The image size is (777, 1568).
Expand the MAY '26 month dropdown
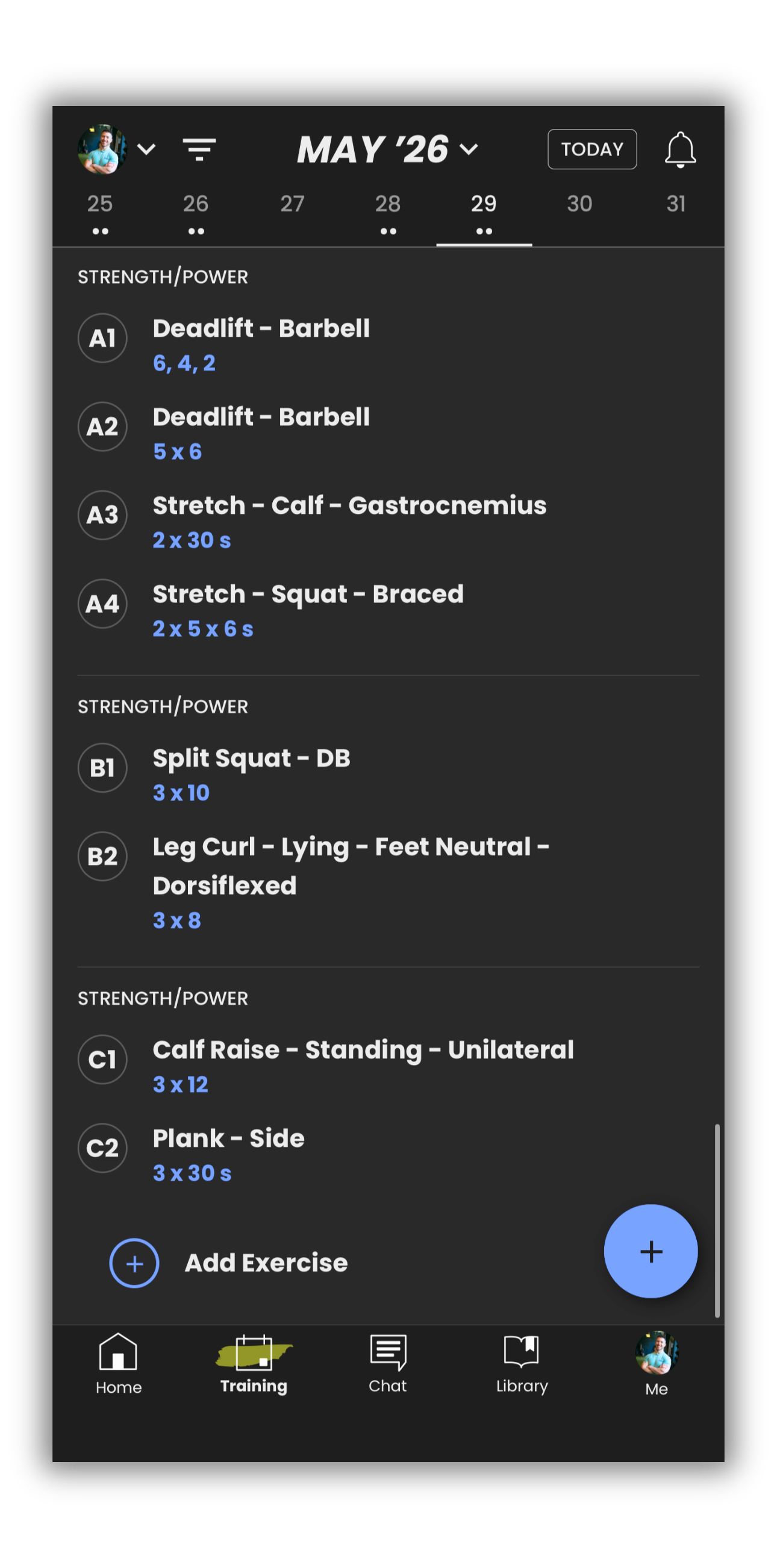pos(387,149)
